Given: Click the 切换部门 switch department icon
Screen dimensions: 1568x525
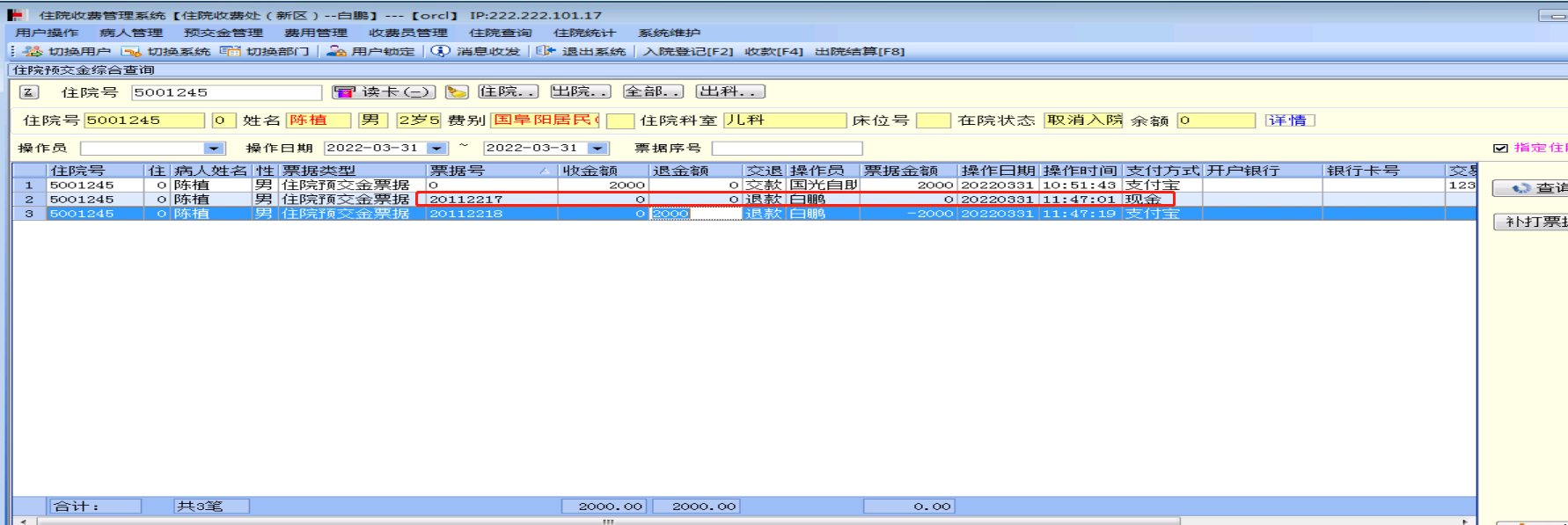Looking at the screenshot, I should coord(231,51).
